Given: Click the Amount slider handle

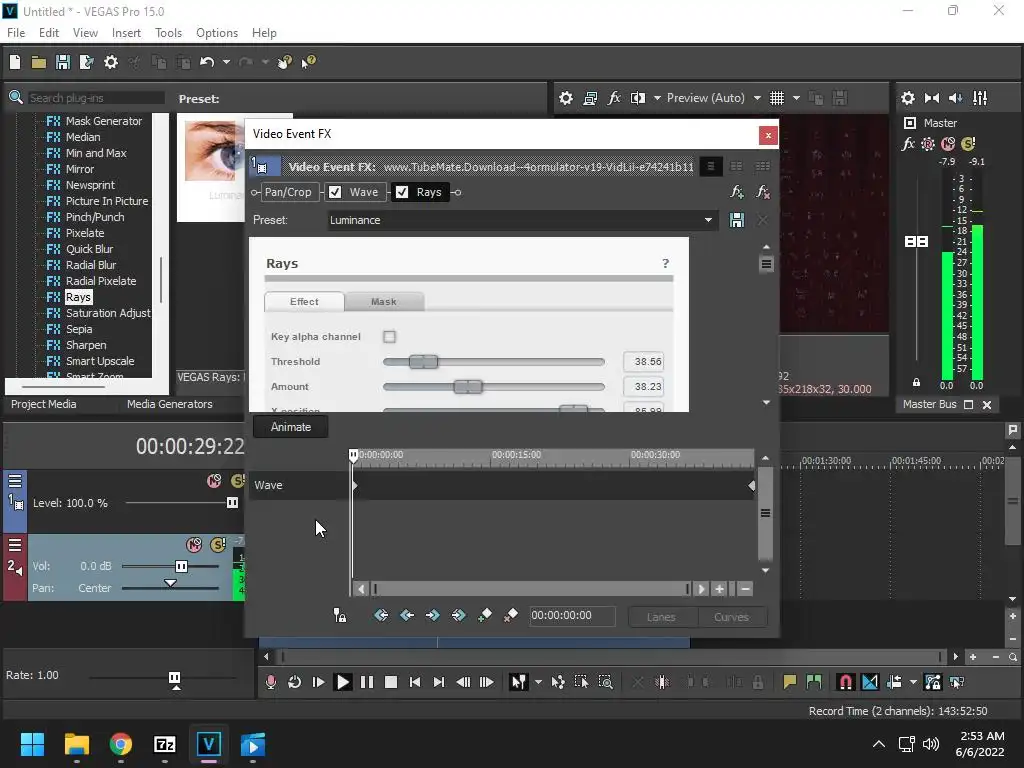Looking at the screenshot, I should click(x=468, y=387).
